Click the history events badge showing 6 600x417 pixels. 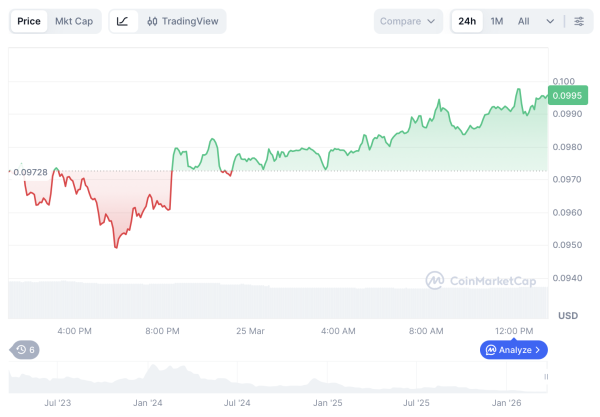(24, 350)
